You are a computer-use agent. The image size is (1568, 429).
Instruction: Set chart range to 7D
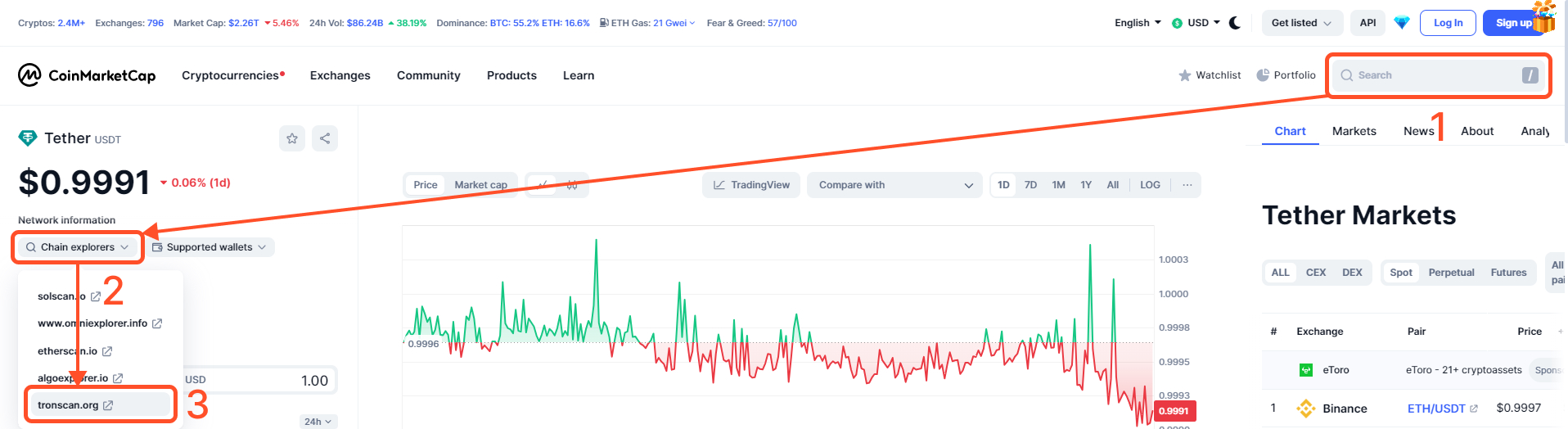coord(1031,185)
